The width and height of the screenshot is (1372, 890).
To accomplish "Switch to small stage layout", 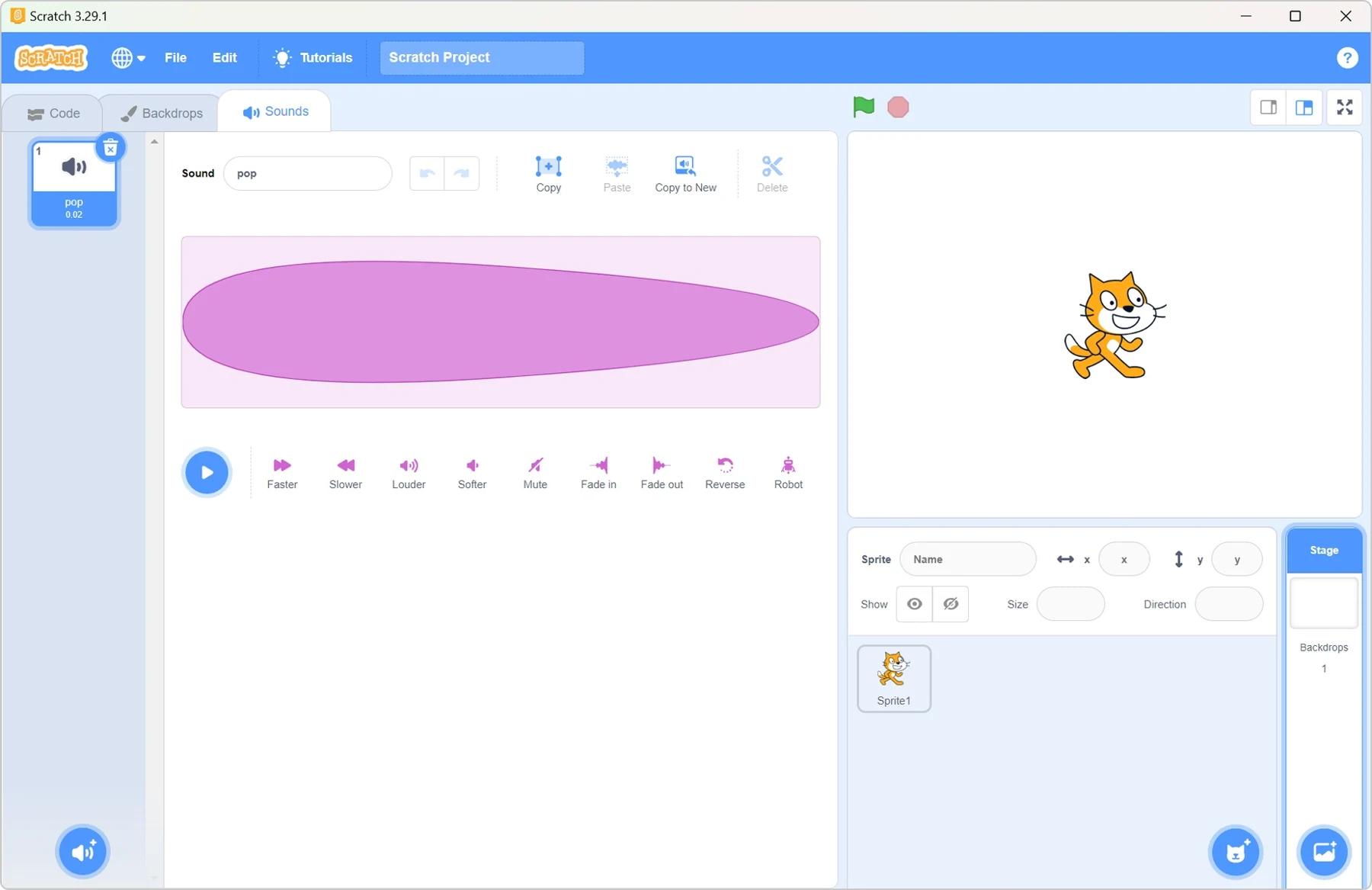I will [x=1268, y=108].
